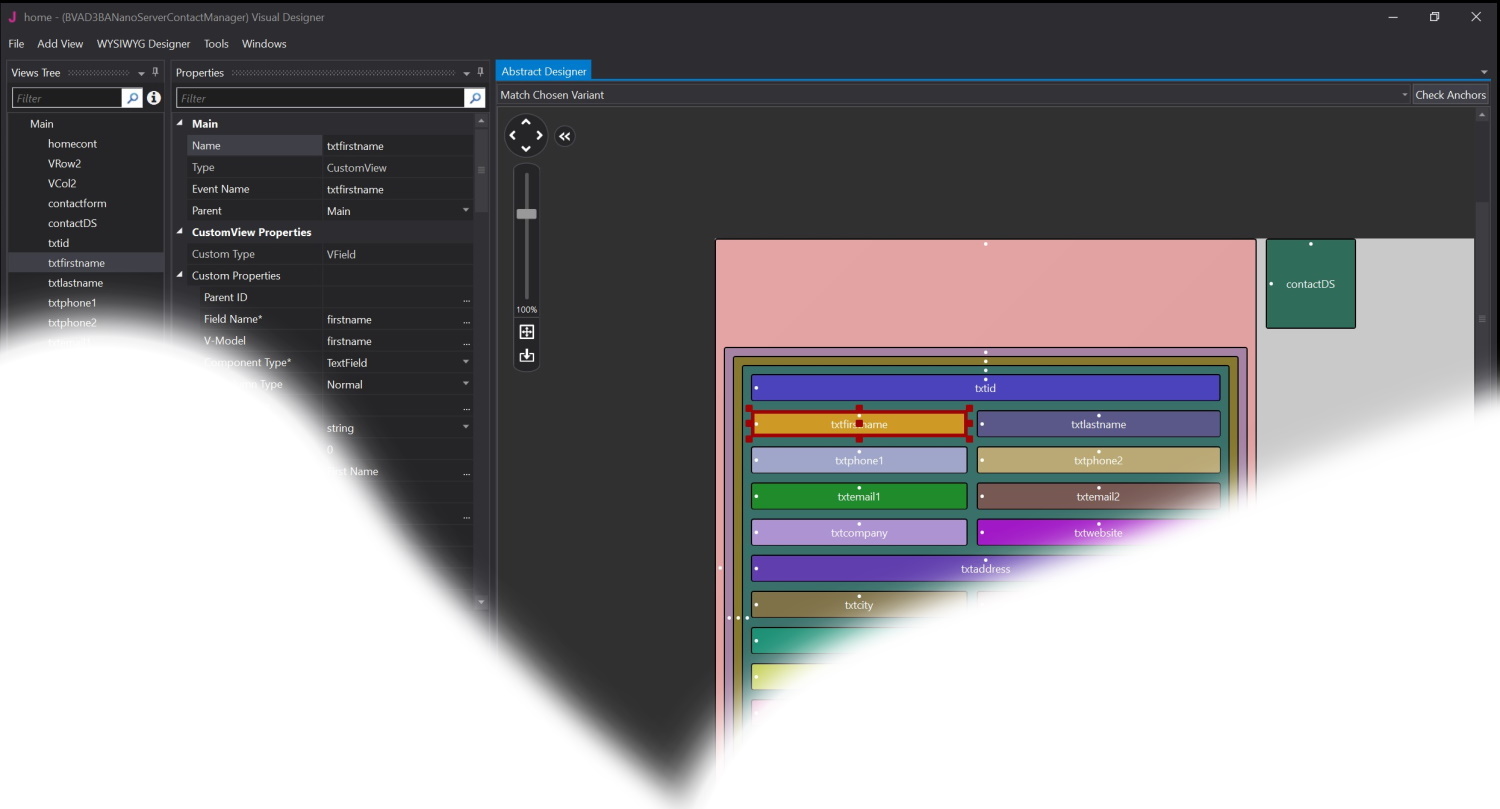Pan the designer canvas down
1500x809 pixels.
(526, 149)
